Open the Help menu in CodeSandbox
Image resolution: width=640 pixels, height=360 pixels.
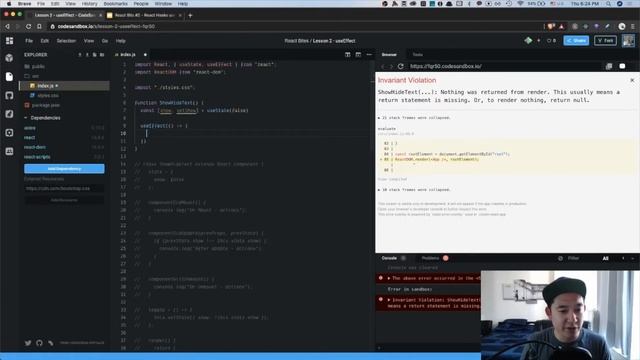click(120, 41)
